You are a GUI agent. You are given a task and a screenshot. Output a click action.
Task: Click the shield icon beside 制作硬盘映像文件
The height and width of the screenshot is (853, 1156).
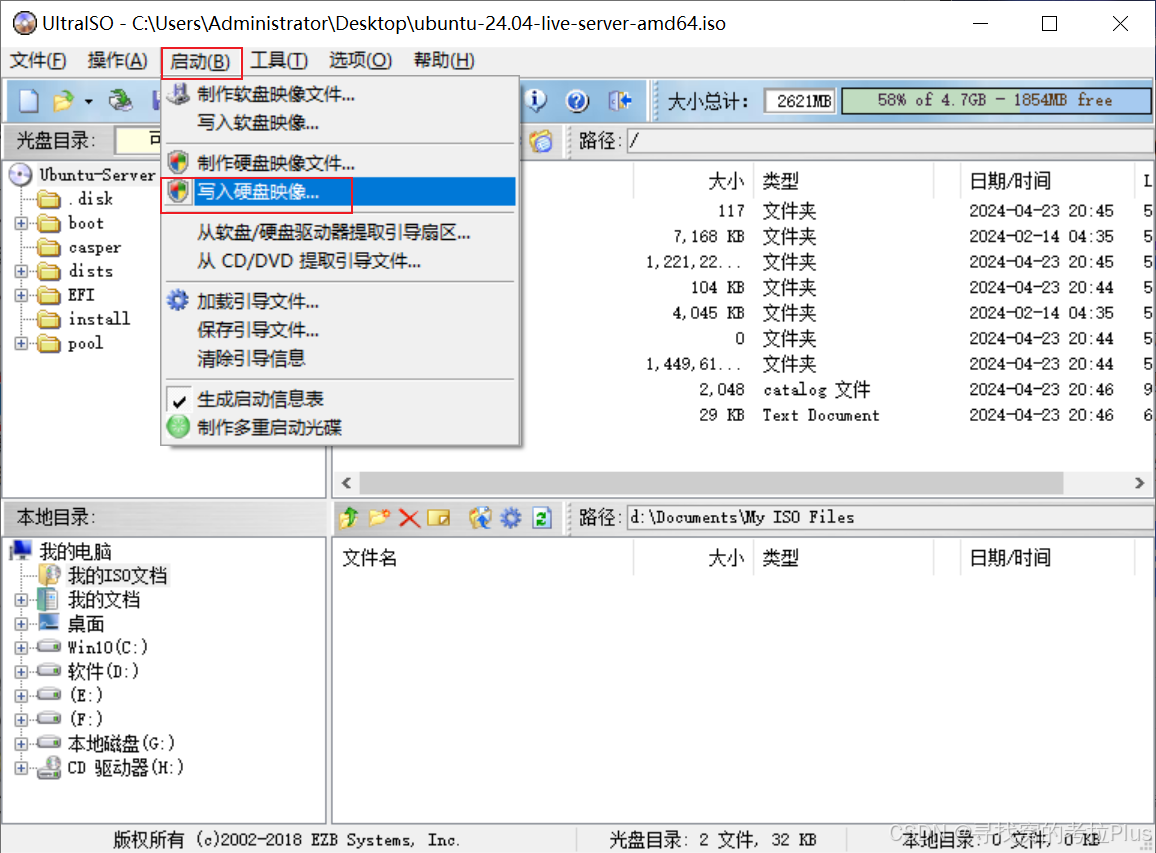click(x=178, y=162)
